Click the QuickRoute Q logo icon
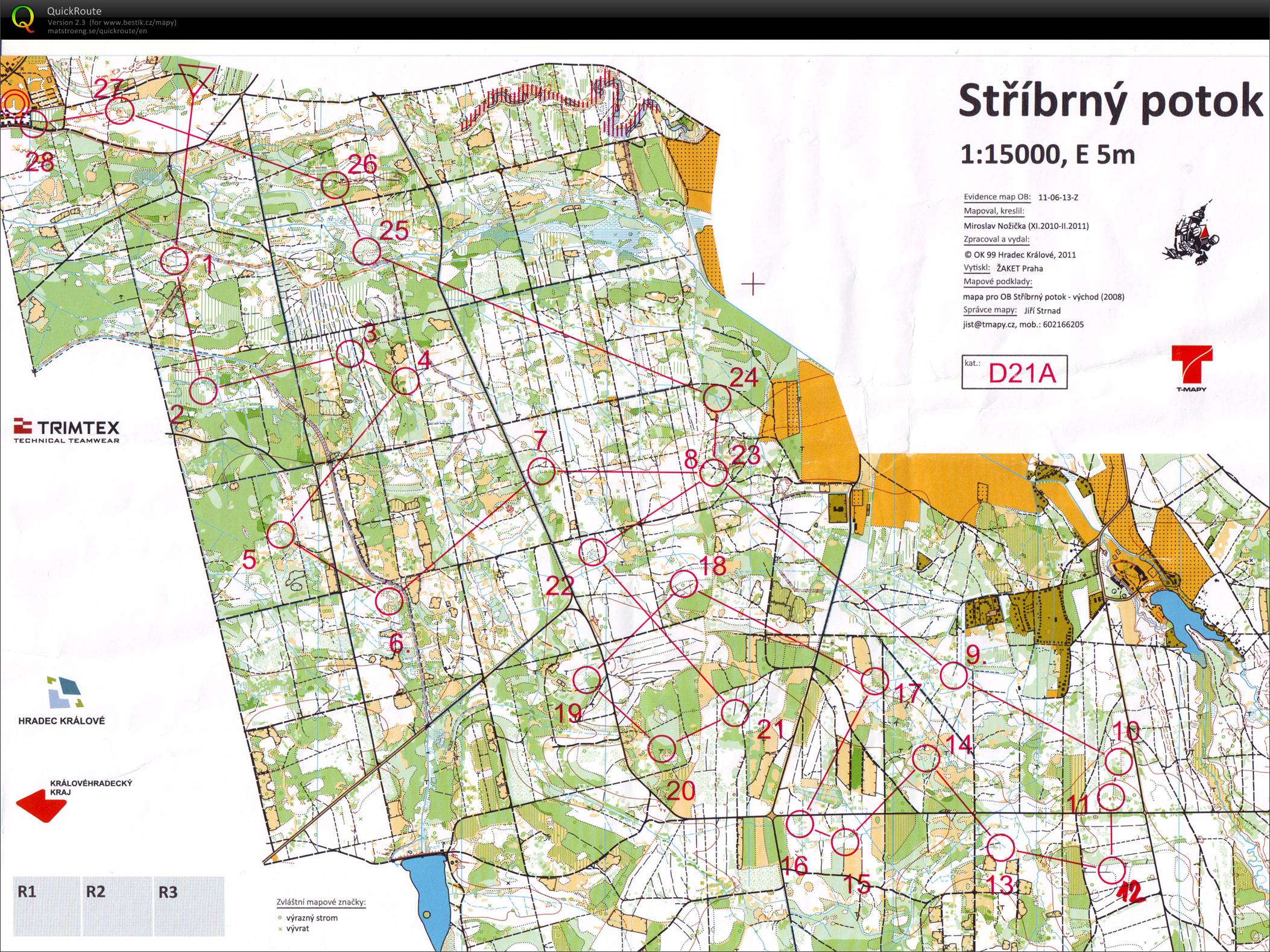 click(24, 18)
